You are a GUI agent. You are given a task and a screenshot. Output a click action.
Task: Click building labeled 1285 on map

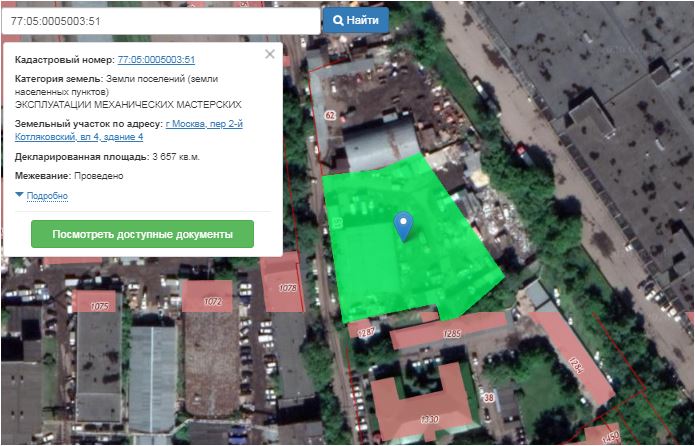pos(452,333)
